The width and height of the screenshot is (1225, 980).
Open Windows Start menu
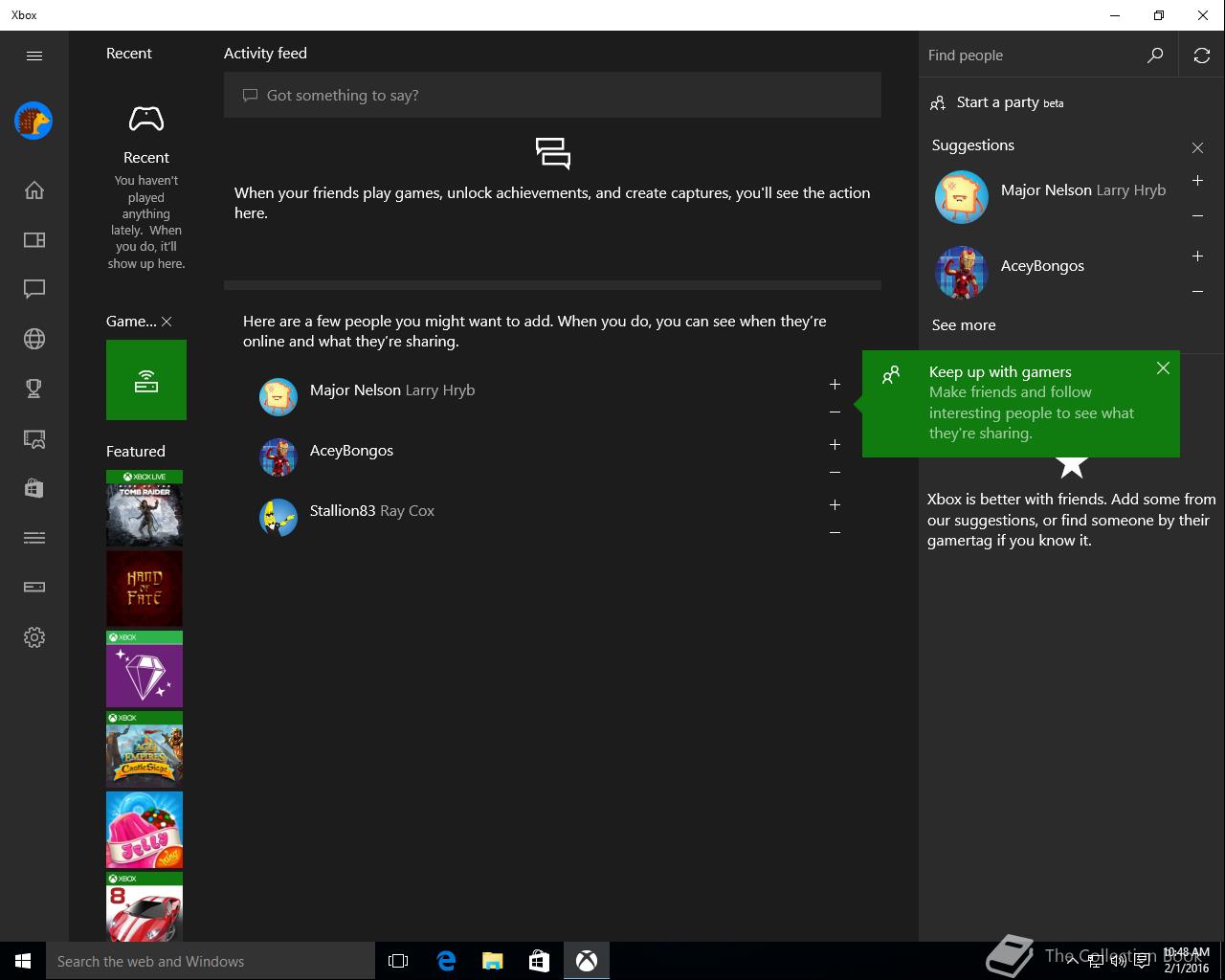(x=23, y=961)
